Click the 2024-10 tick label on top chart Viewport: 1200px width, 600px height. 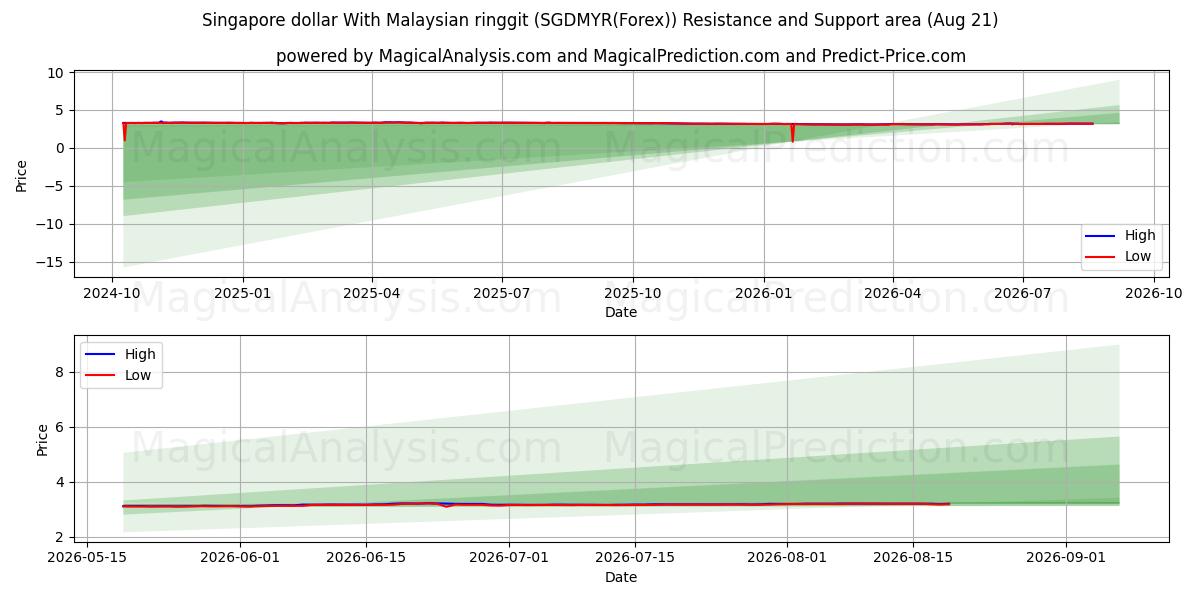click(112, 293)
